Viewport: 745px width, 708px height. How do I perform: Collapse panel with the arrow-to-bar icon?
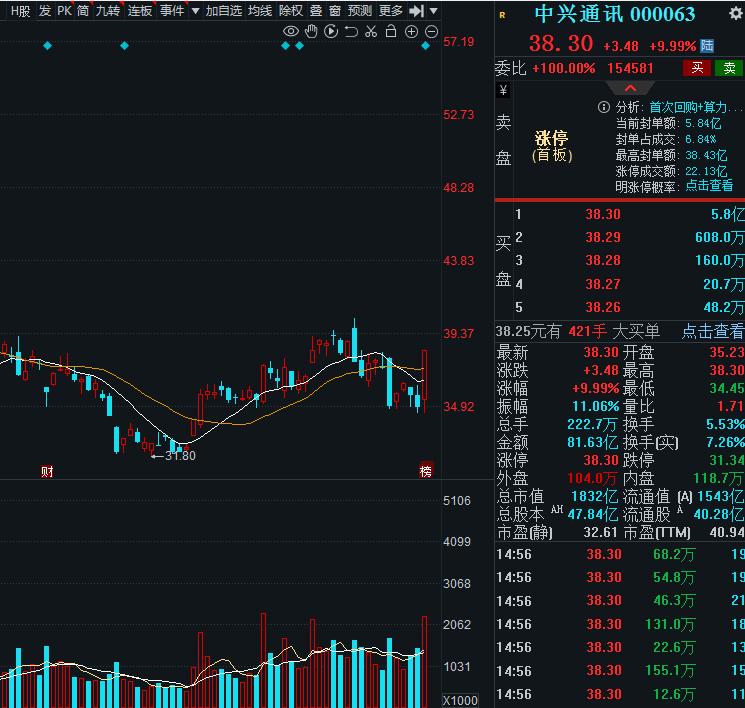(x=417, y=11)
